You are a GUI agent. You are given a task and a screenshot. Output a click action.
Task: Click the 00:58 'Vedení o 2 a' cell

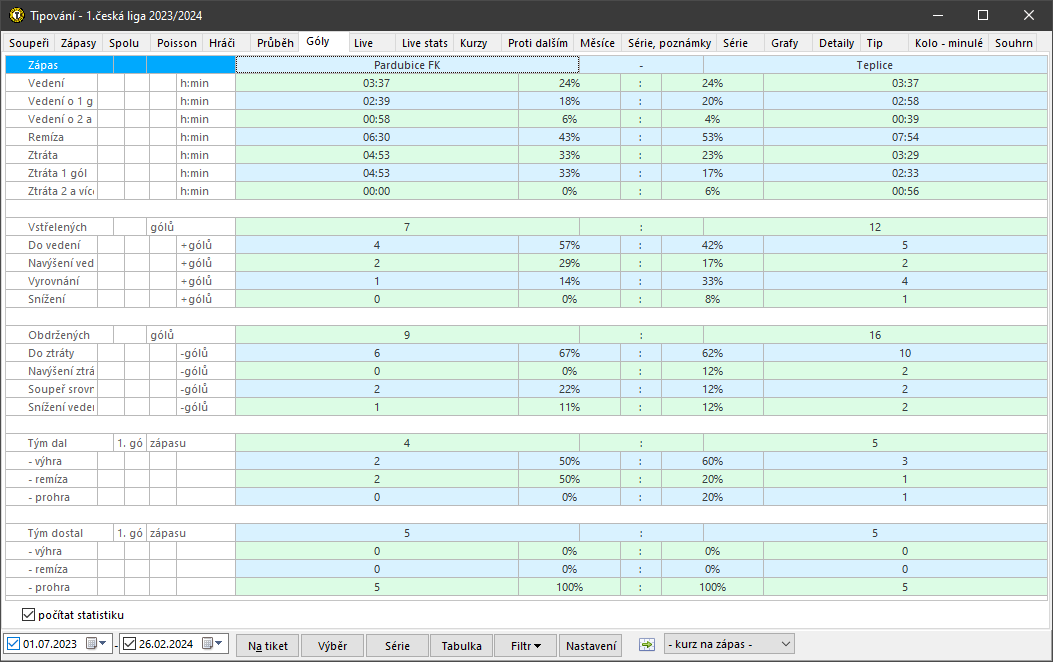pos(377,119)
